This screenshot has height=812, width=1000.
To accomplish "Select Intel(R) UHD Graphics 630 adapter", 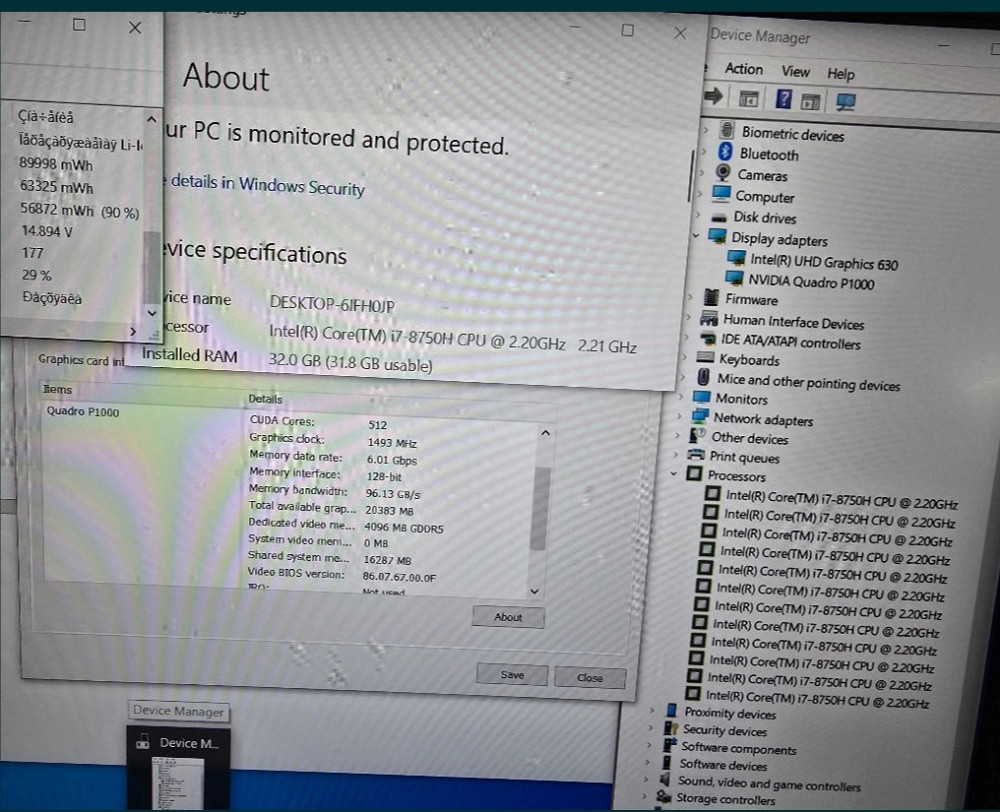I will click(x=824, y=263).
